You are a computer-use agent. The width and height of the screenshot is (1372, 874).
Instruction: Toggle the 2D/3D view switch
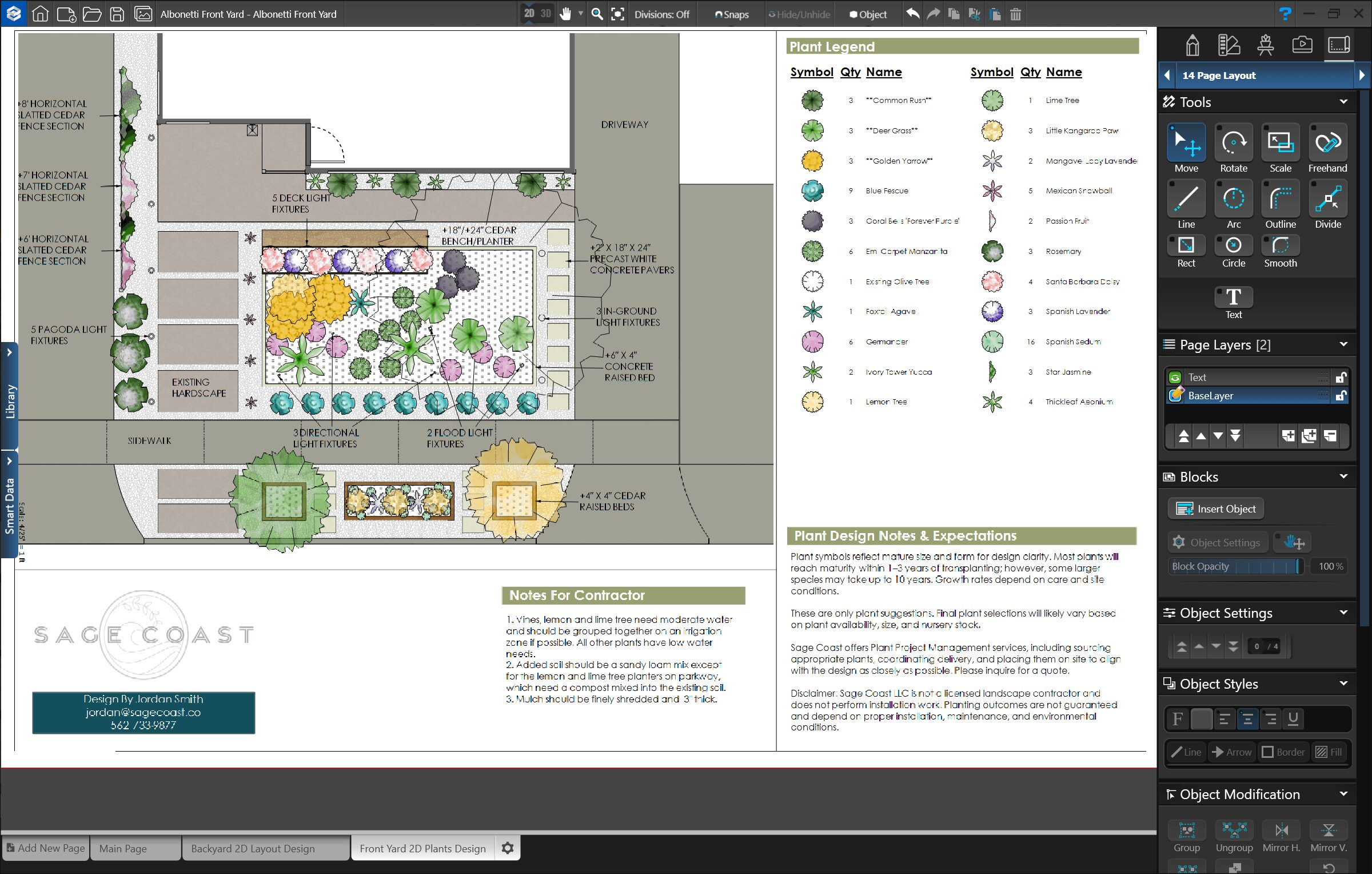coord(537,14)
